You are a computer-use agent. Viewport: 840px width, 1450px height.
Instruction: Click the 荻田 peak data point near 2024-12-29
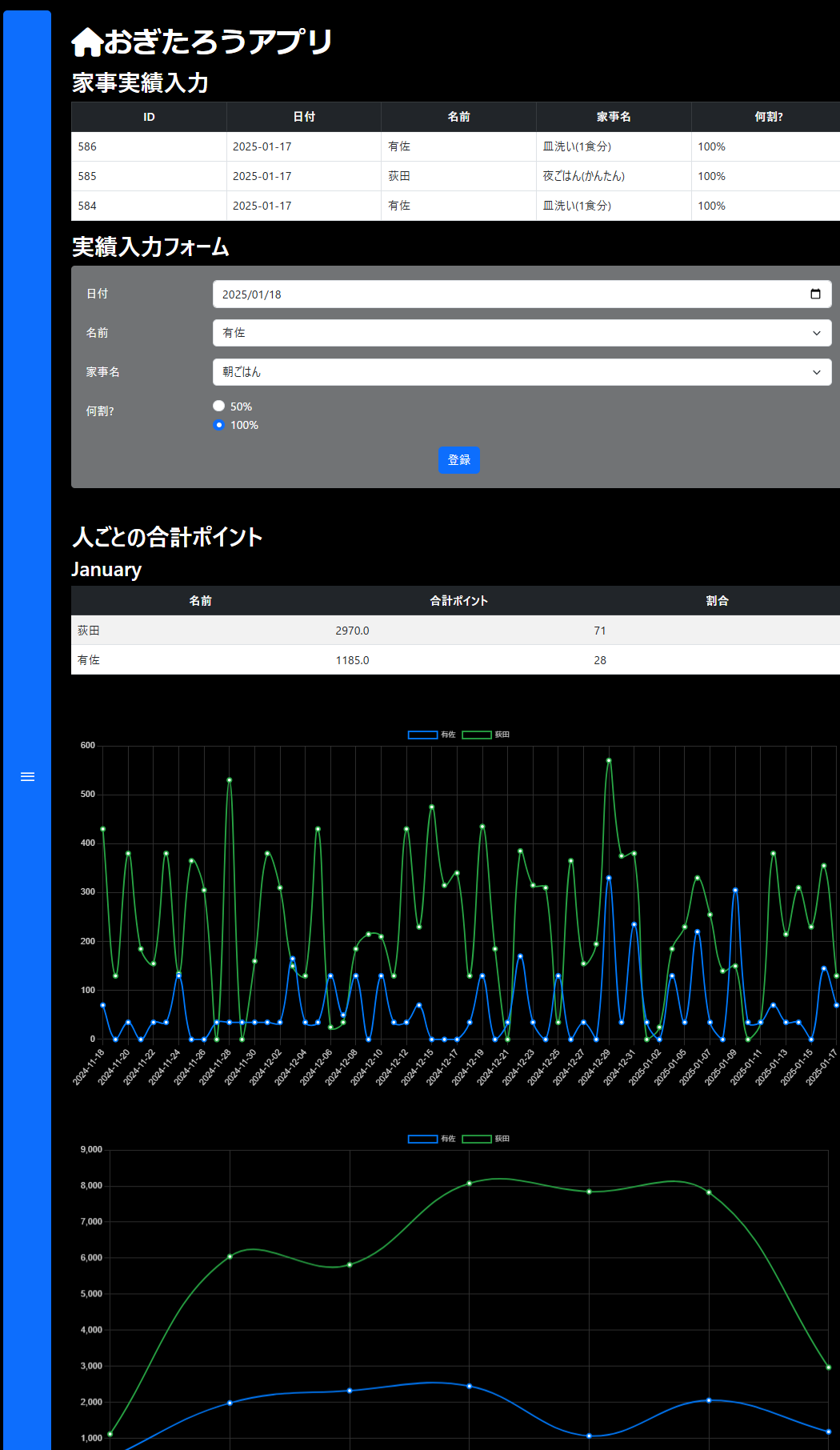click(609, 760)
